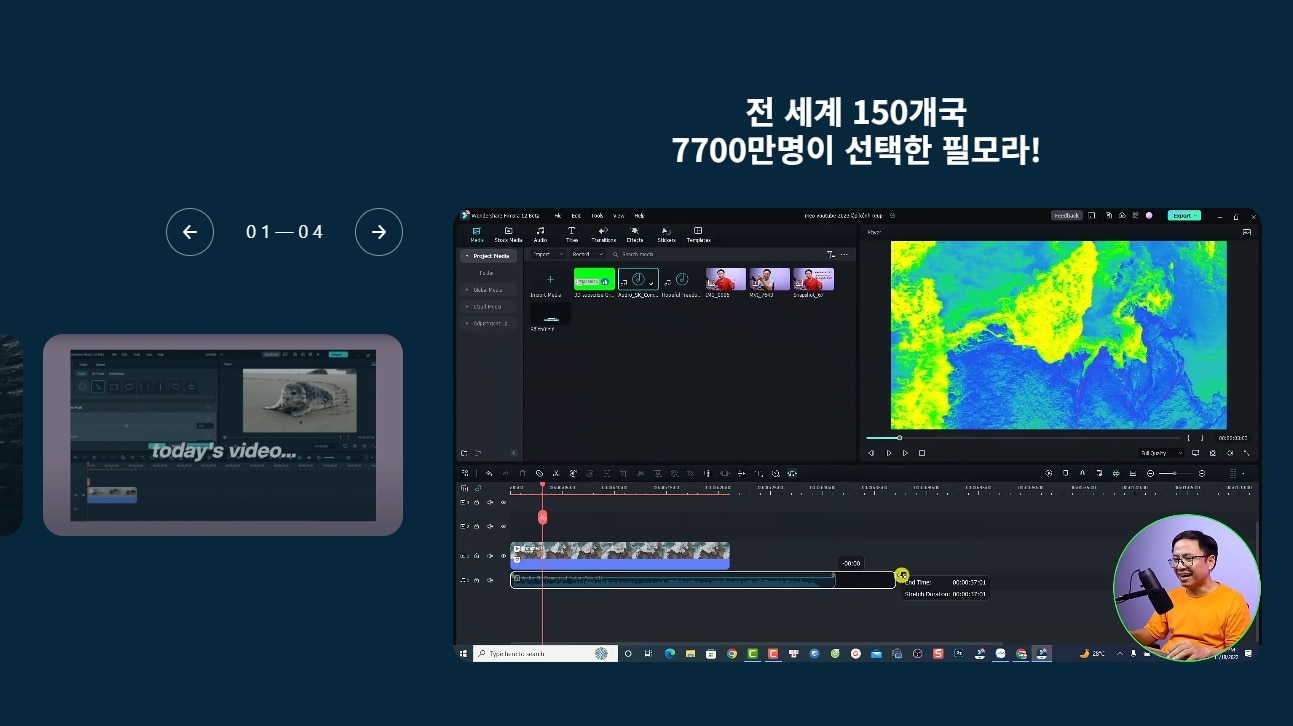Screen dimensions: 1293x726
Task: Click the zoom out minus icon on timeline
Action: click(x=1150, y=473)
